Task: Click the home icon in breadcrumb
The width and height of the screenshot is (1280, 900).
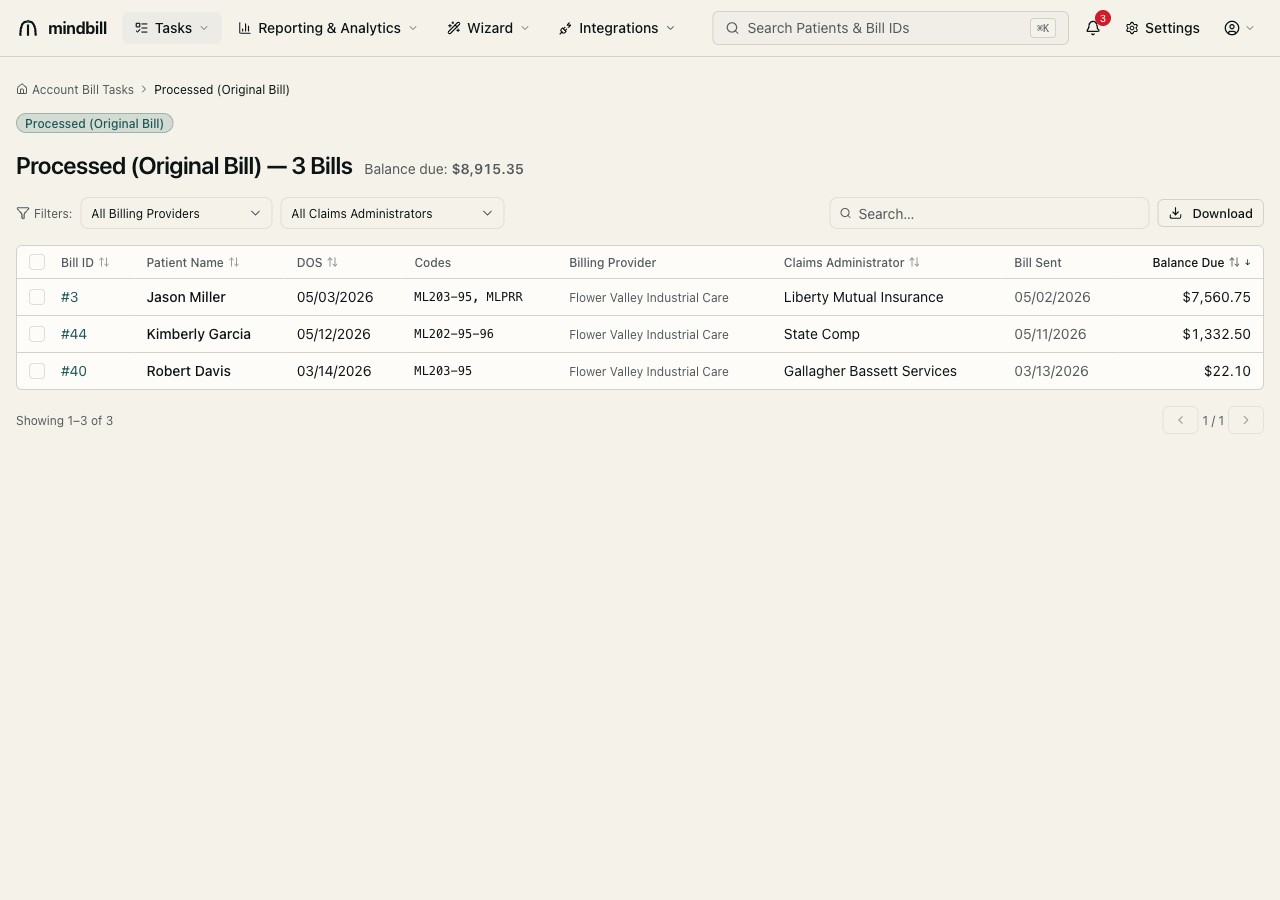Action: (22, 89)
